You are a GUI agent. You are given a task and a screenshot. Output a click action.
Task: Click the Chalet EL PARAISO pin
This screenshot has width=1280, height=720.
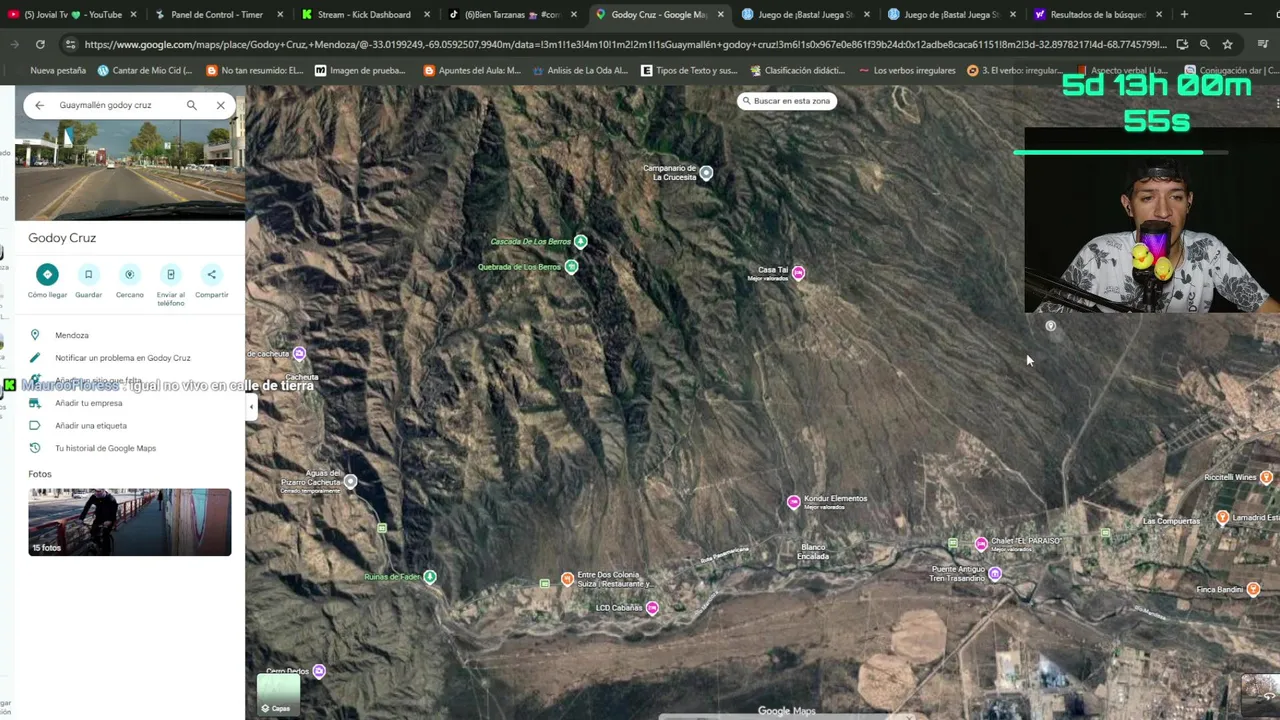[x=981, y=544]
